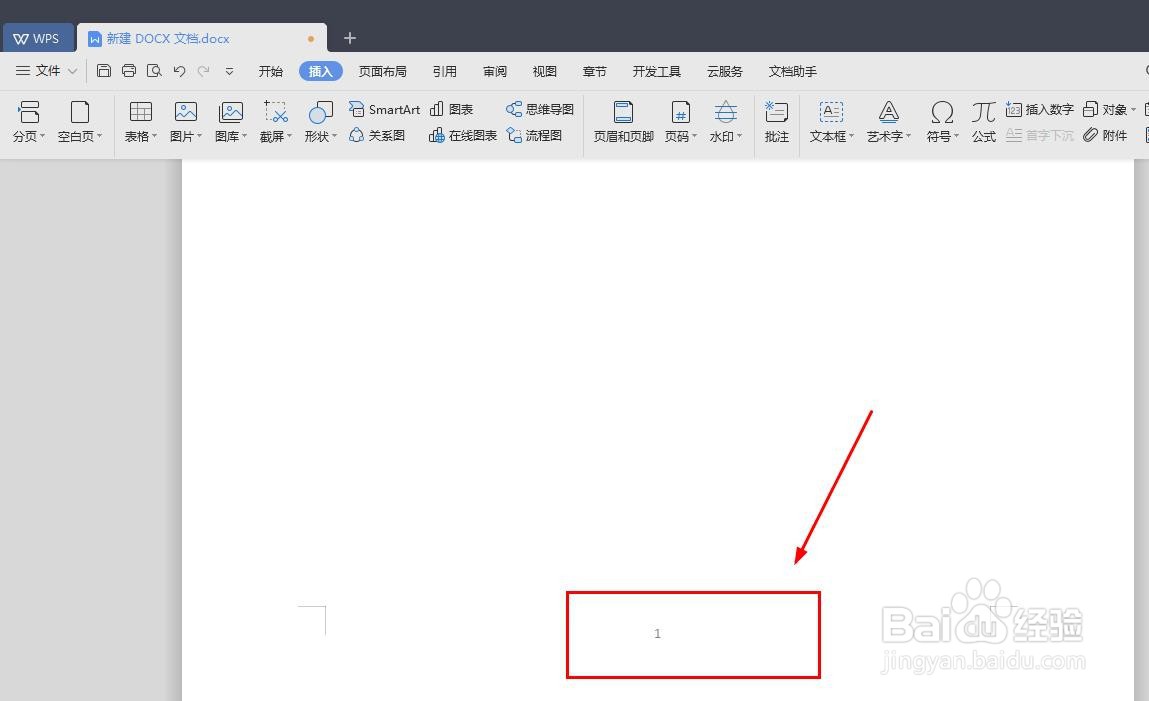Open the 页面布局 tab

(383, 71)
